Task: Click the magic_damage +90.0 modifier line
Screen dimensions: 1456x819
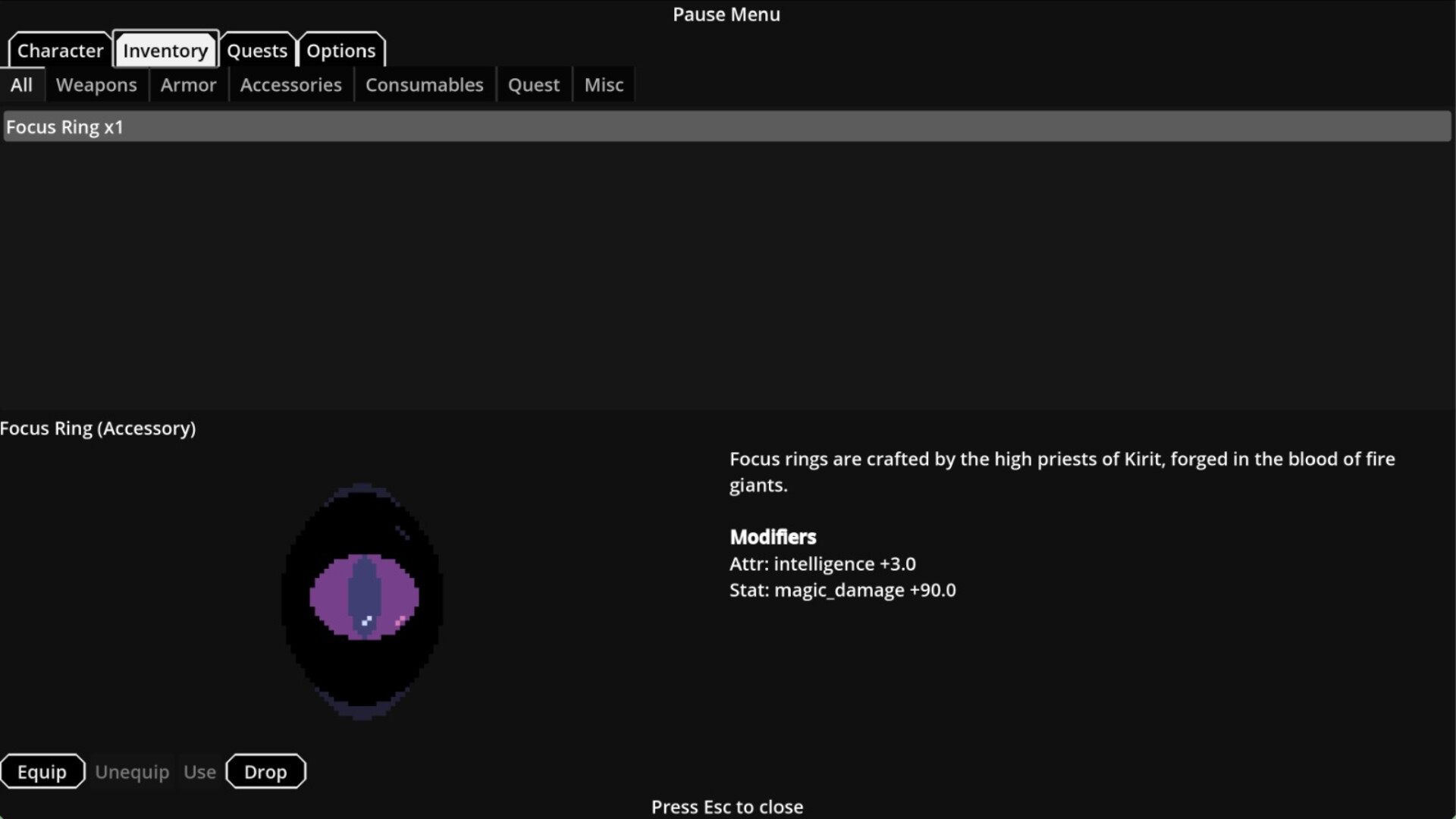Action: point(843,590)
